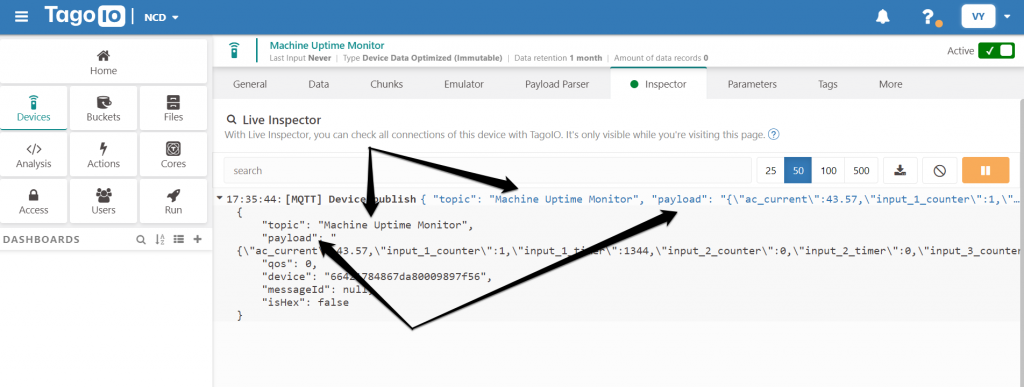1024x387 pixels.
Task: Collapse the 17:35:44 MQTT log entry
Action: 219,198
